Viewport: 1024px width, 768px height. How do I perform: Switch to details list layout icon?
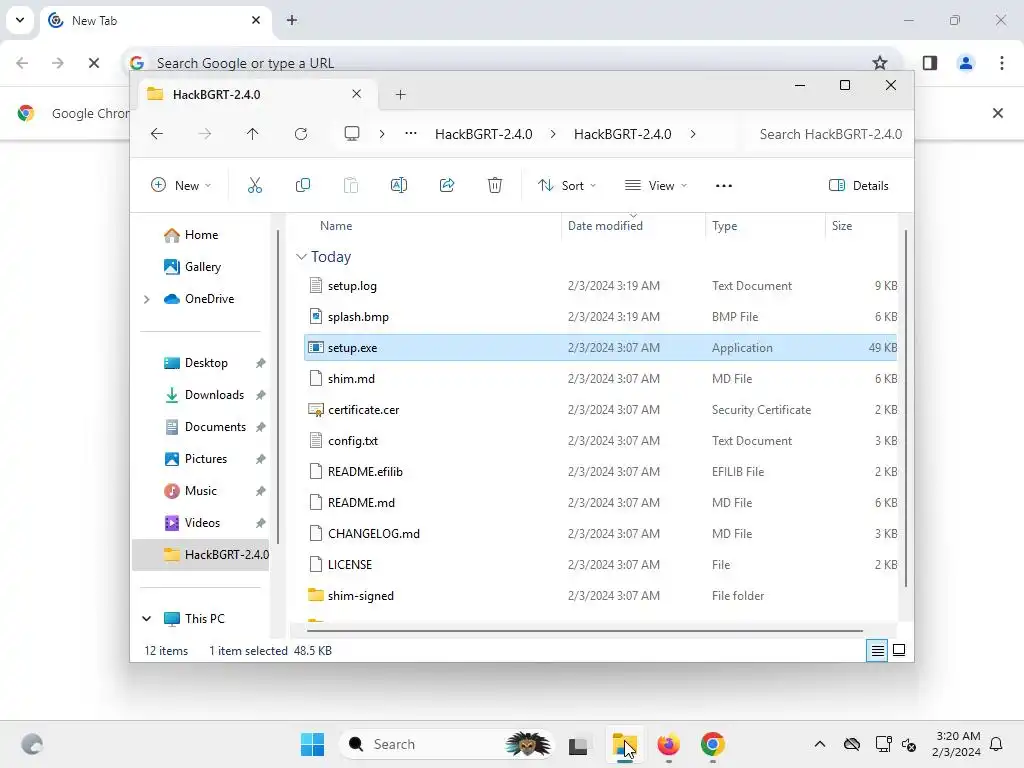(877, 650)
